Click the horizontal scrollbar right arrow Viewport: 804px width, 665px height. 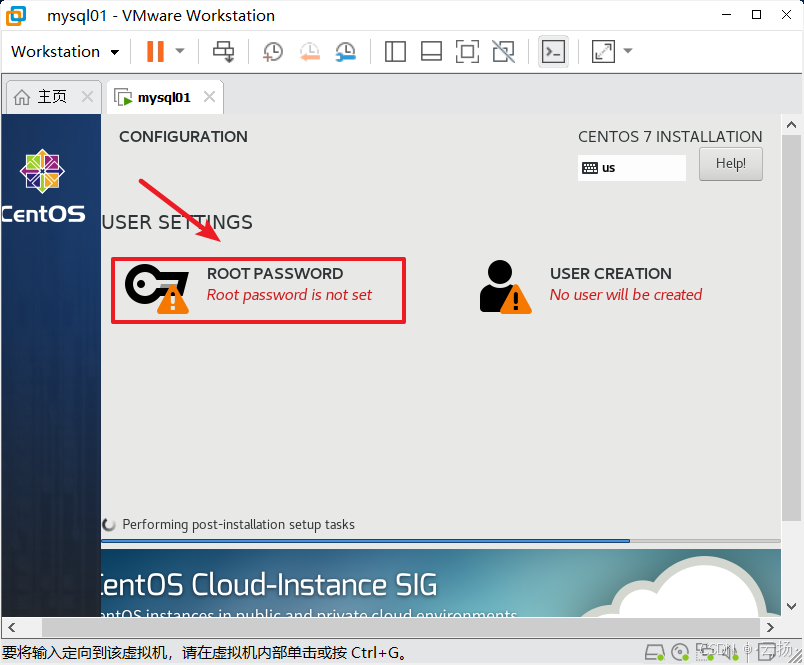click(770, 627)
